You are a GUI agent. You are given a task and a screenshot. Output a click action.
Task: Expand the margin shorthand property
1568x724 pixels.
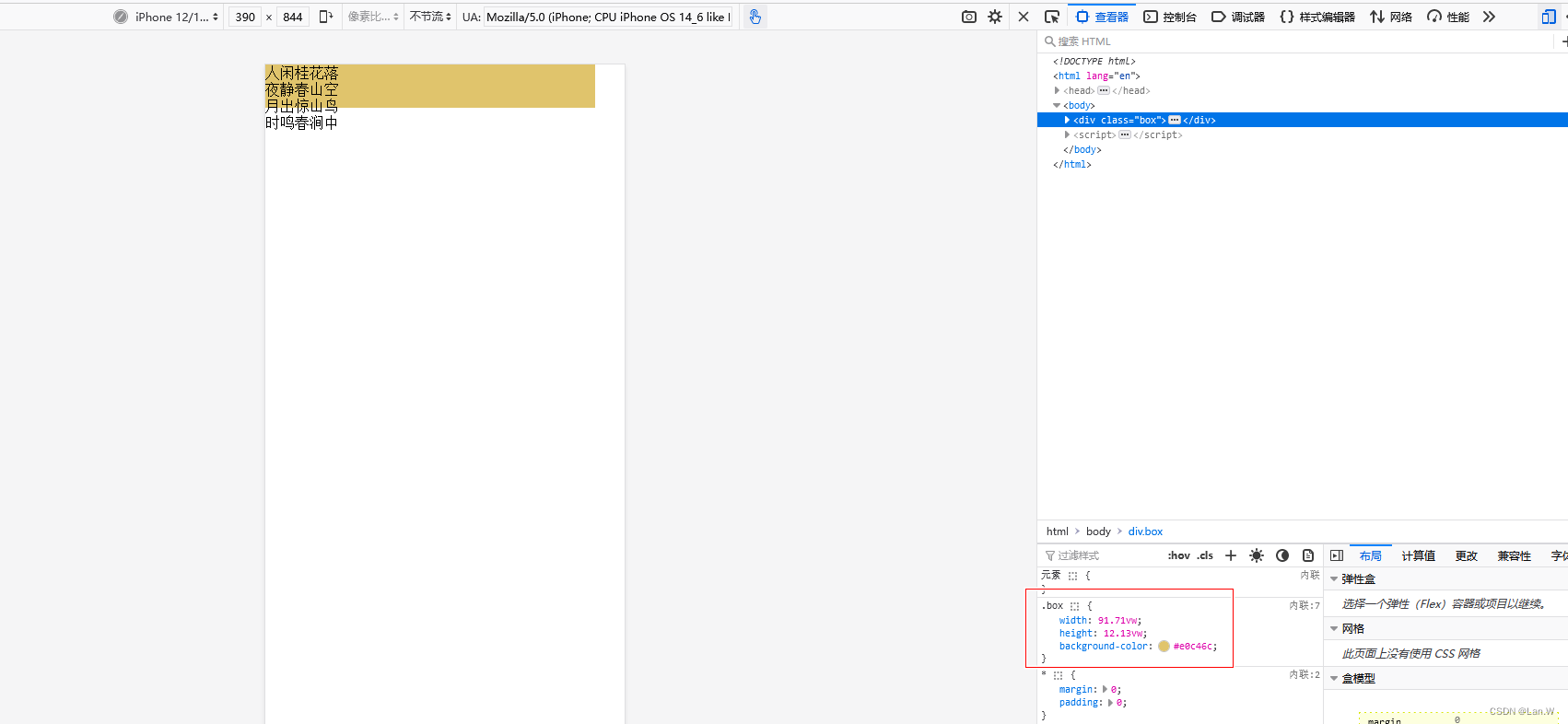[1105, 689]
